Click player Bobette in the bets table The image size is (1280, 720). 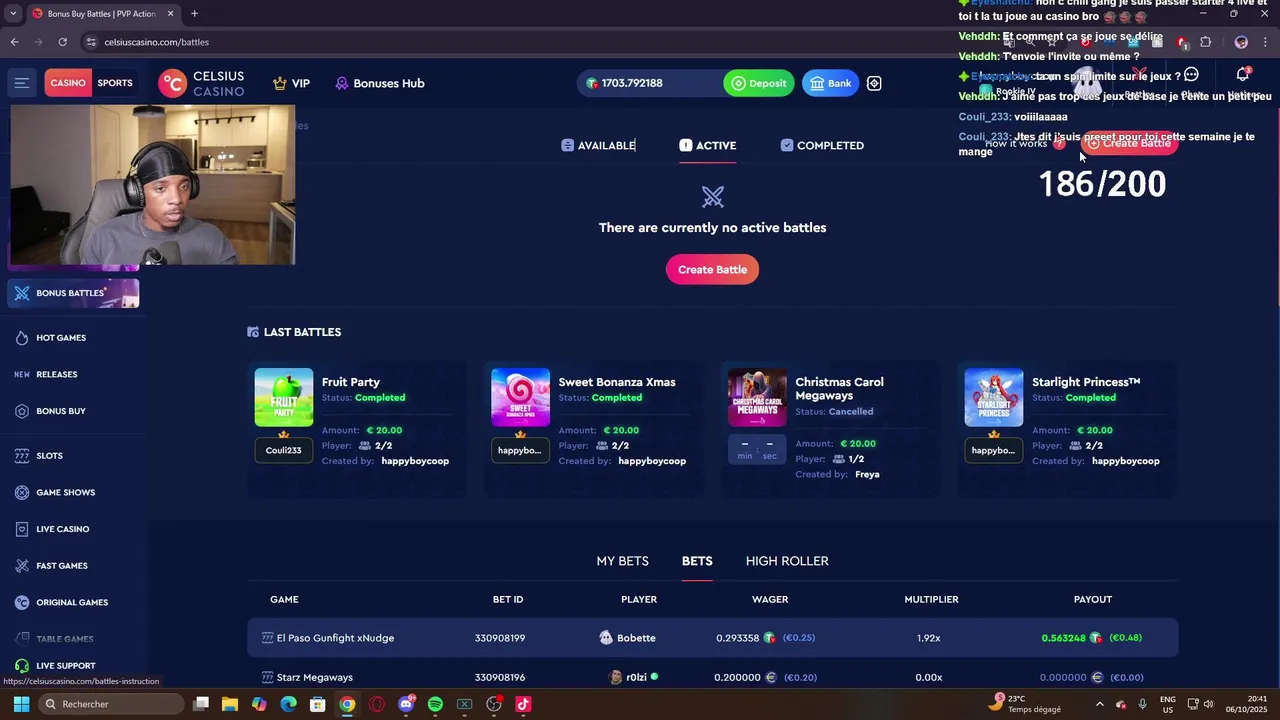[636, 638]
